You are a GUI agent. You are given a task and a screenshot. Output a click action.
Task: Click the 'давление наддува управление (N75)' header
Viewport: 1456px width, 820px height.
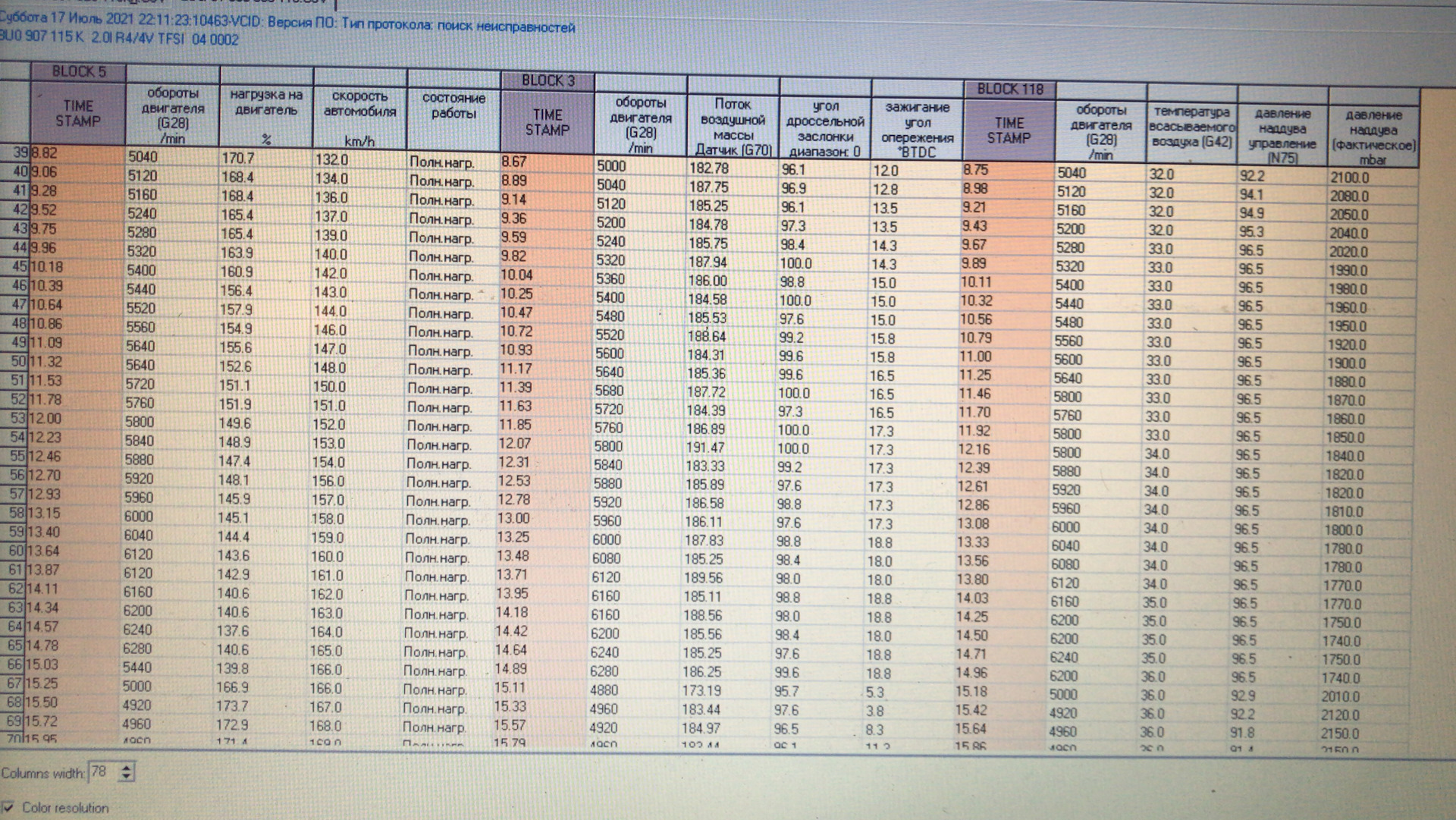1283,135
